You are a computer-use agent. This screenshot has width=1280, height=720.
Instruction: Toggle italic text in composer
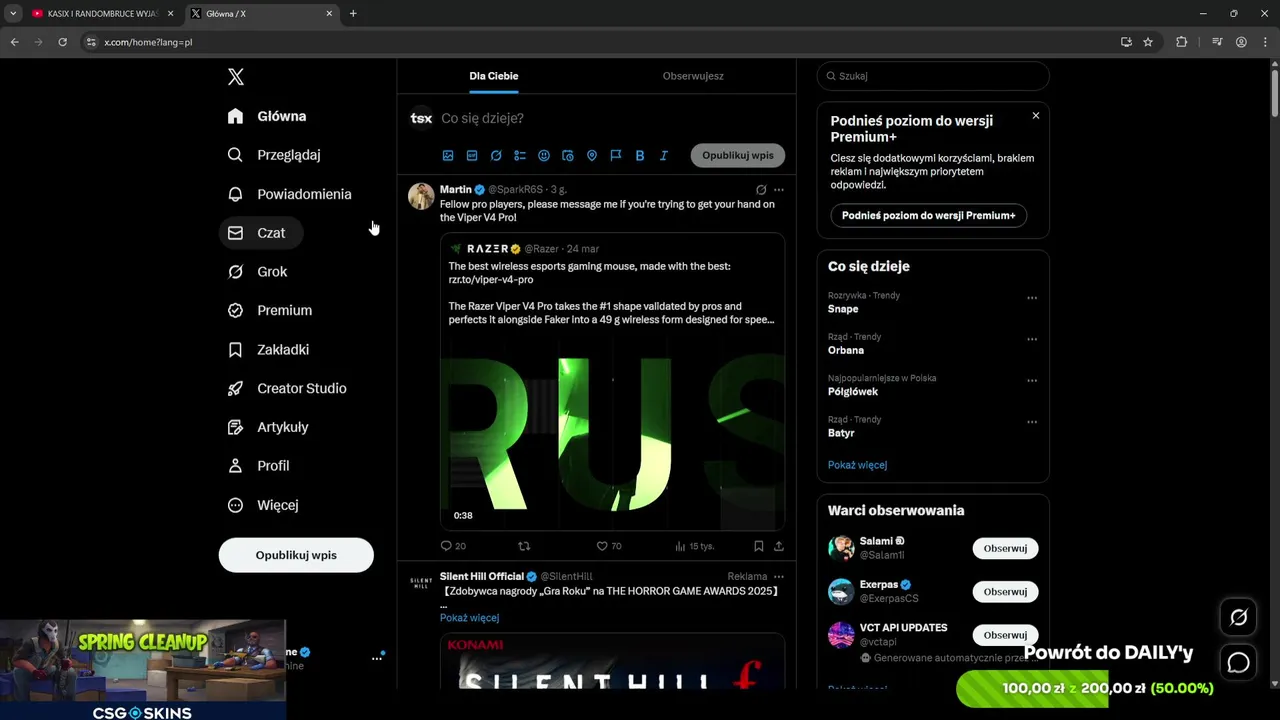coord(664,156)
